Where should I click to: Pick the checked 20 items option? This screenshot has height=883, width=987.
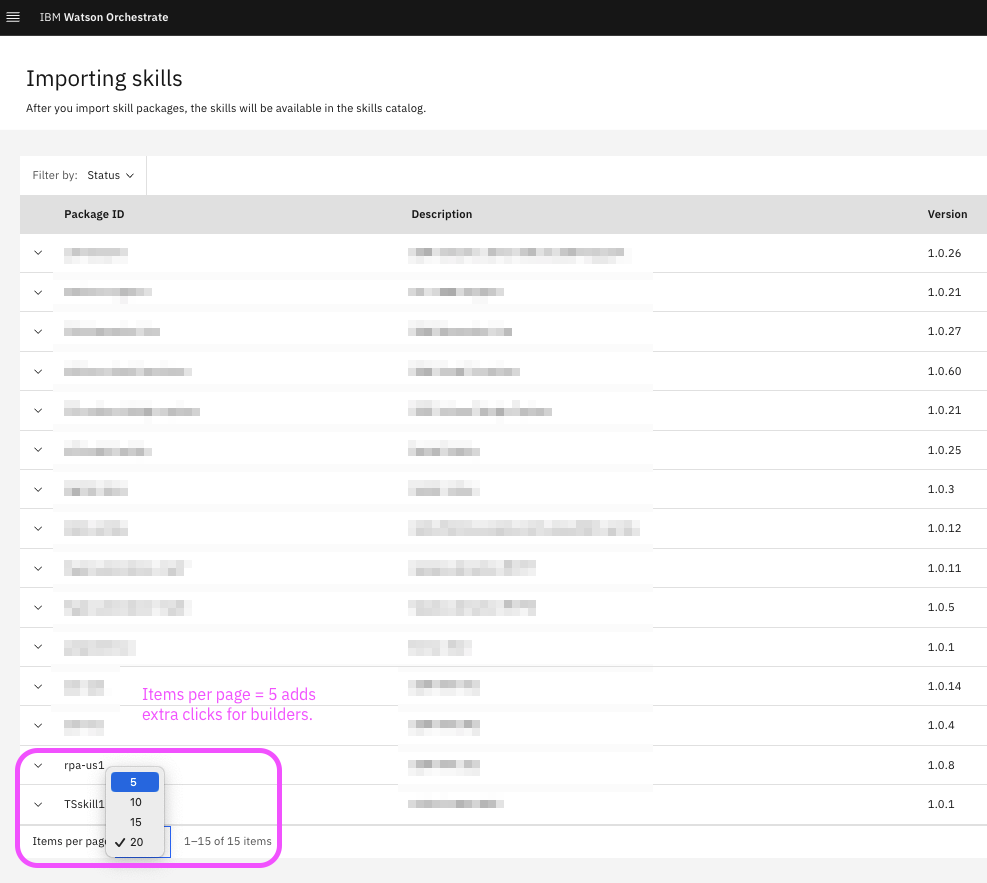pos(136,842)
